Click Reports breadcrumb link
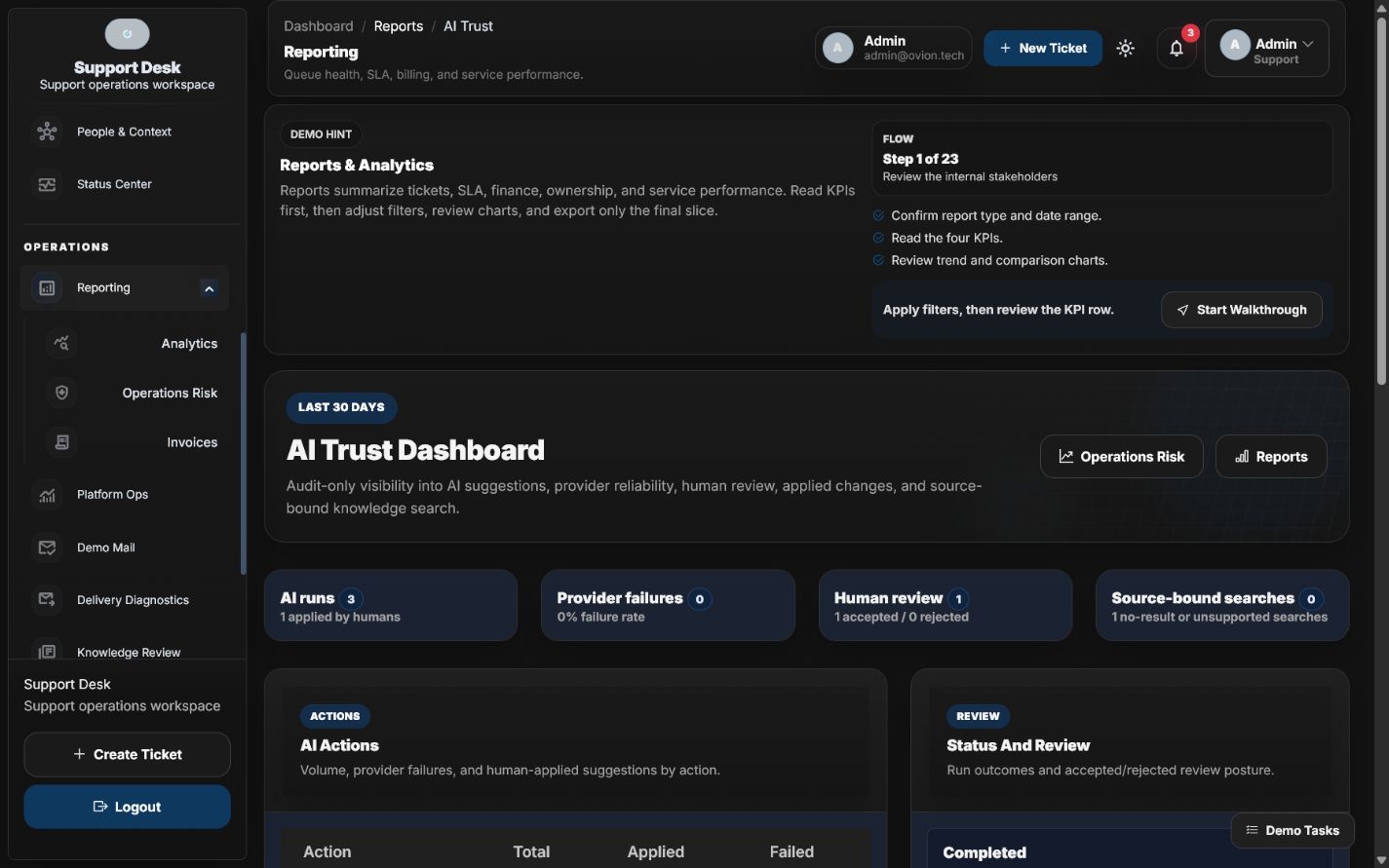This screenshot has width=1389, height=868. (399, 26)
